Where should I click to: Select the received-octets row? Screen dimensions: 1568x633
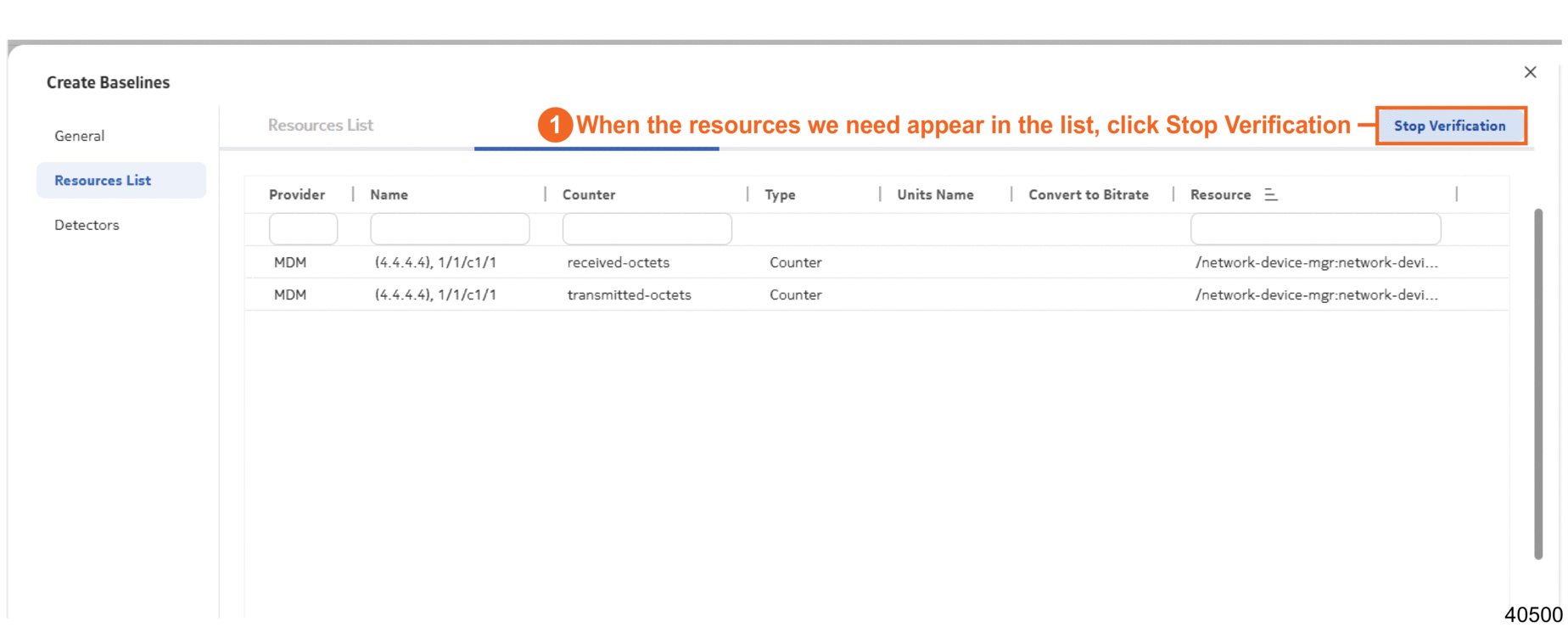point(618,262)
